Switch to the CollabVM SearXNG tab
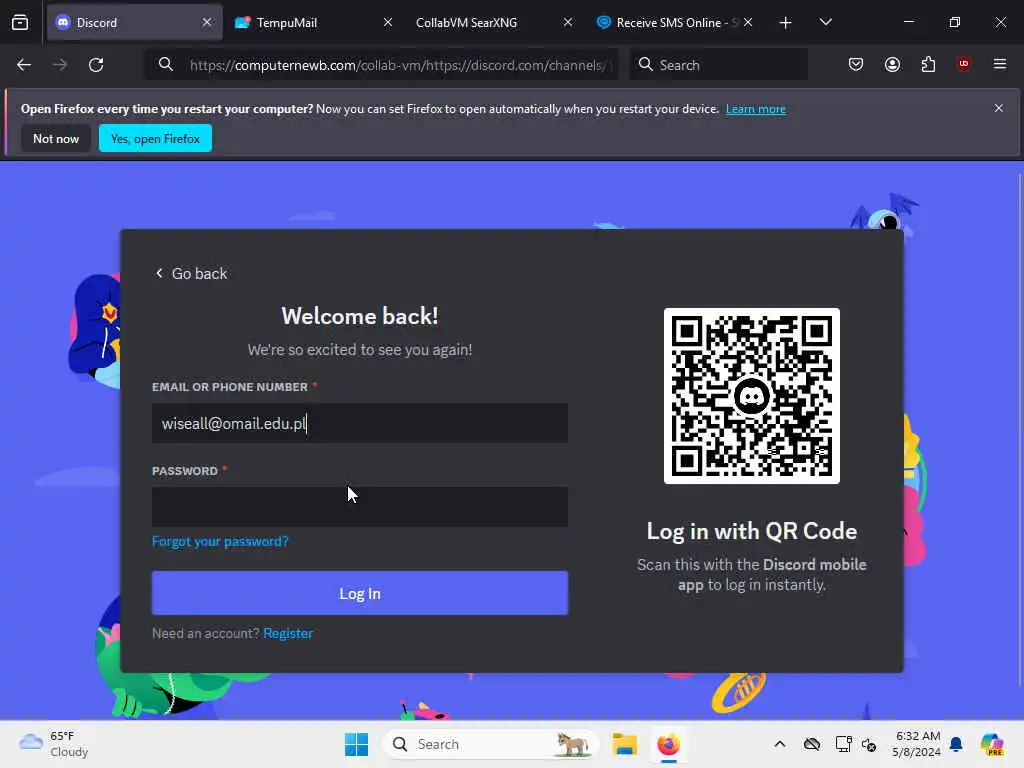1024x768 pixels. pyautogui.click(x=492, y=23)
